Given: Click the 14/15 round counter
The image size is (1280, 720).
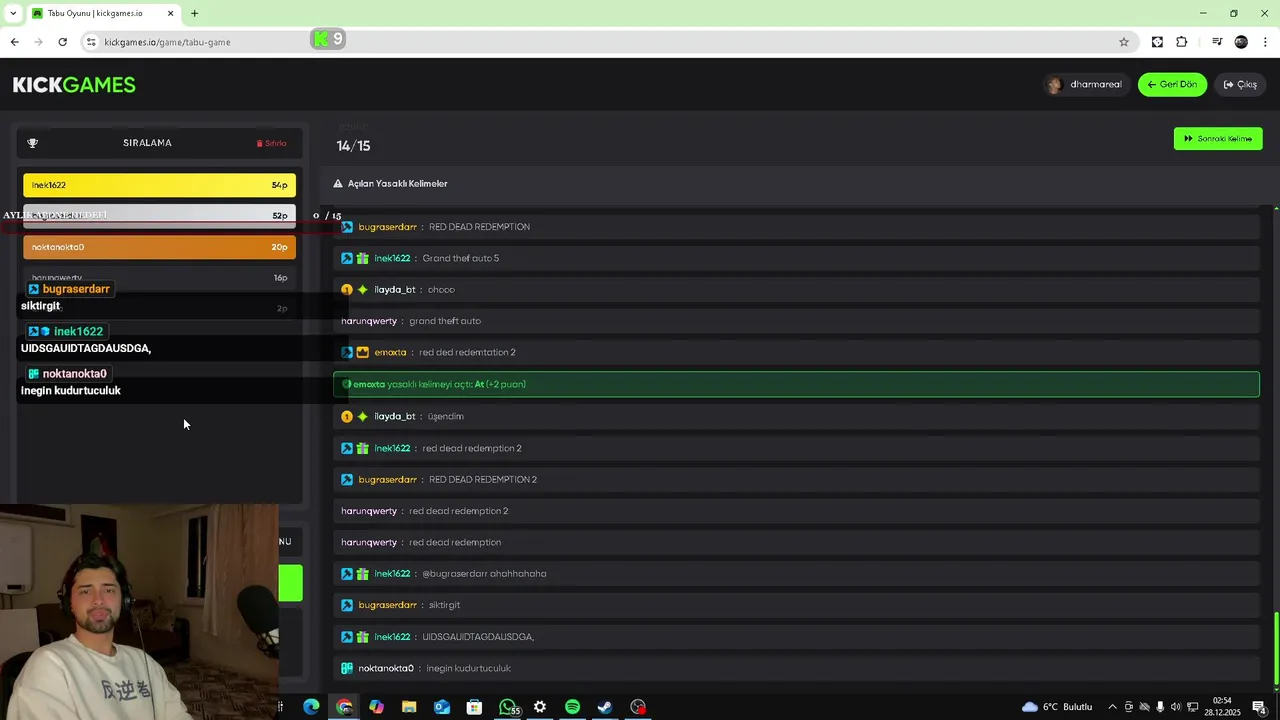Looking at the screenshot, I should pos(353,146).
